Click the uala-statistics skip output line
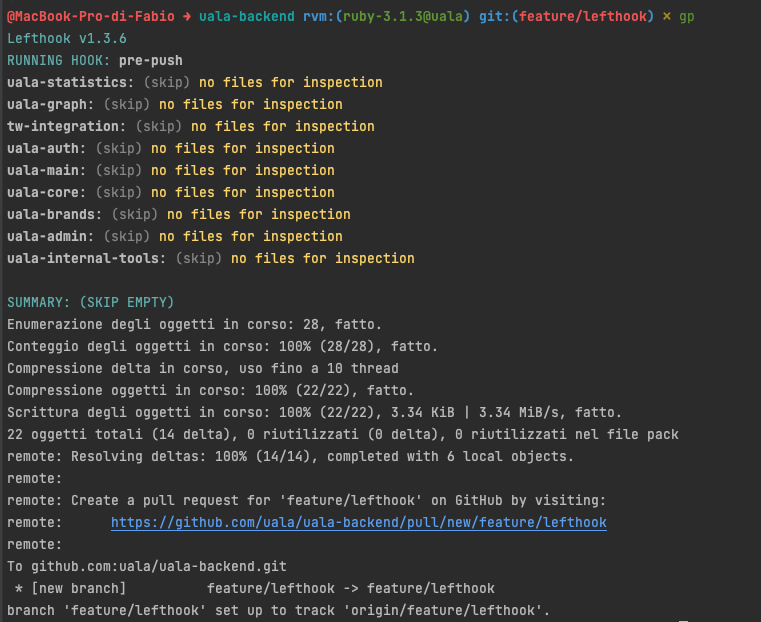The width and height of the screenshot is (761, 622). coord(195,82)
